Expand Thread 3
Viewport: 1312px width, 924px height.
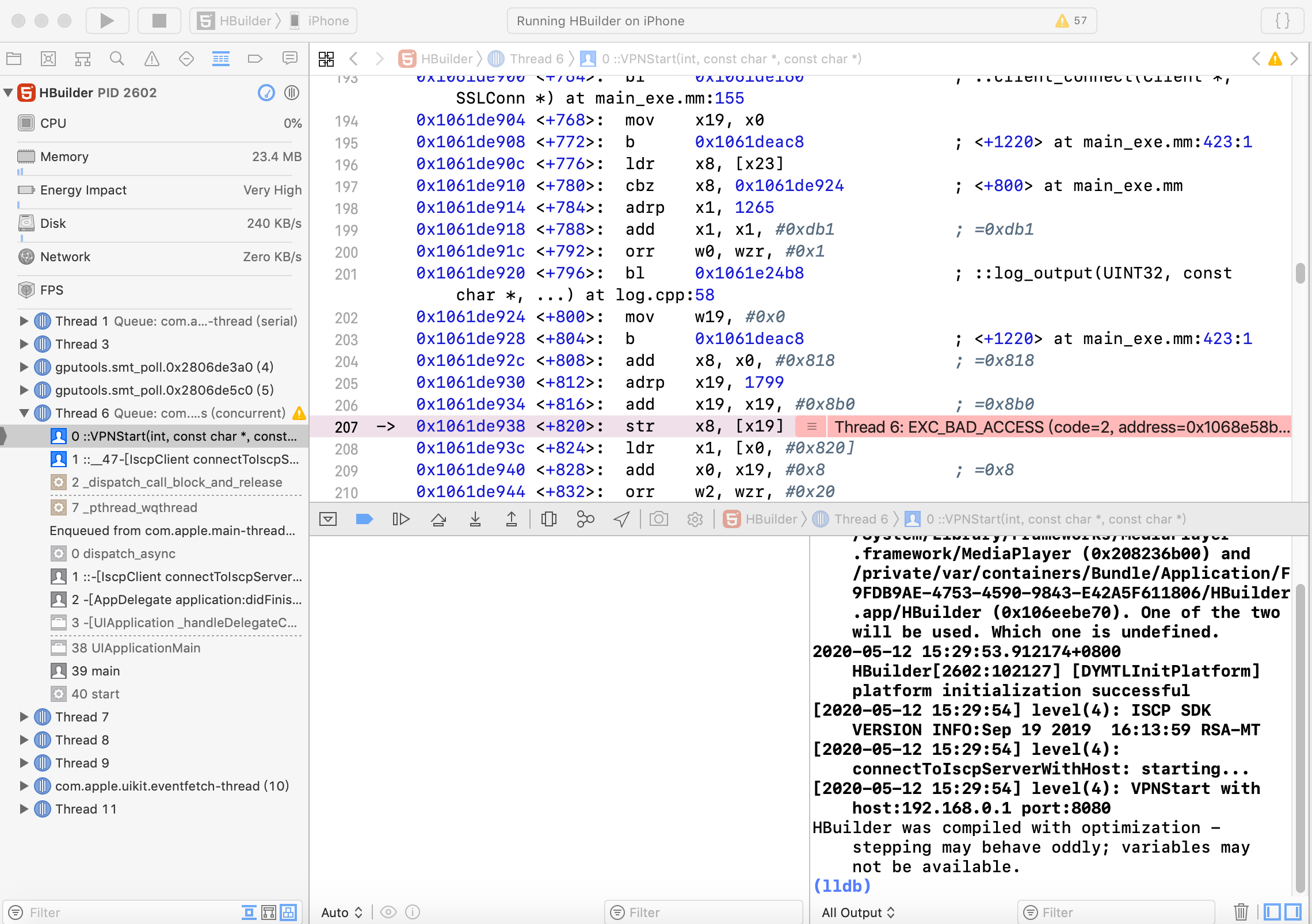point(24,344)
